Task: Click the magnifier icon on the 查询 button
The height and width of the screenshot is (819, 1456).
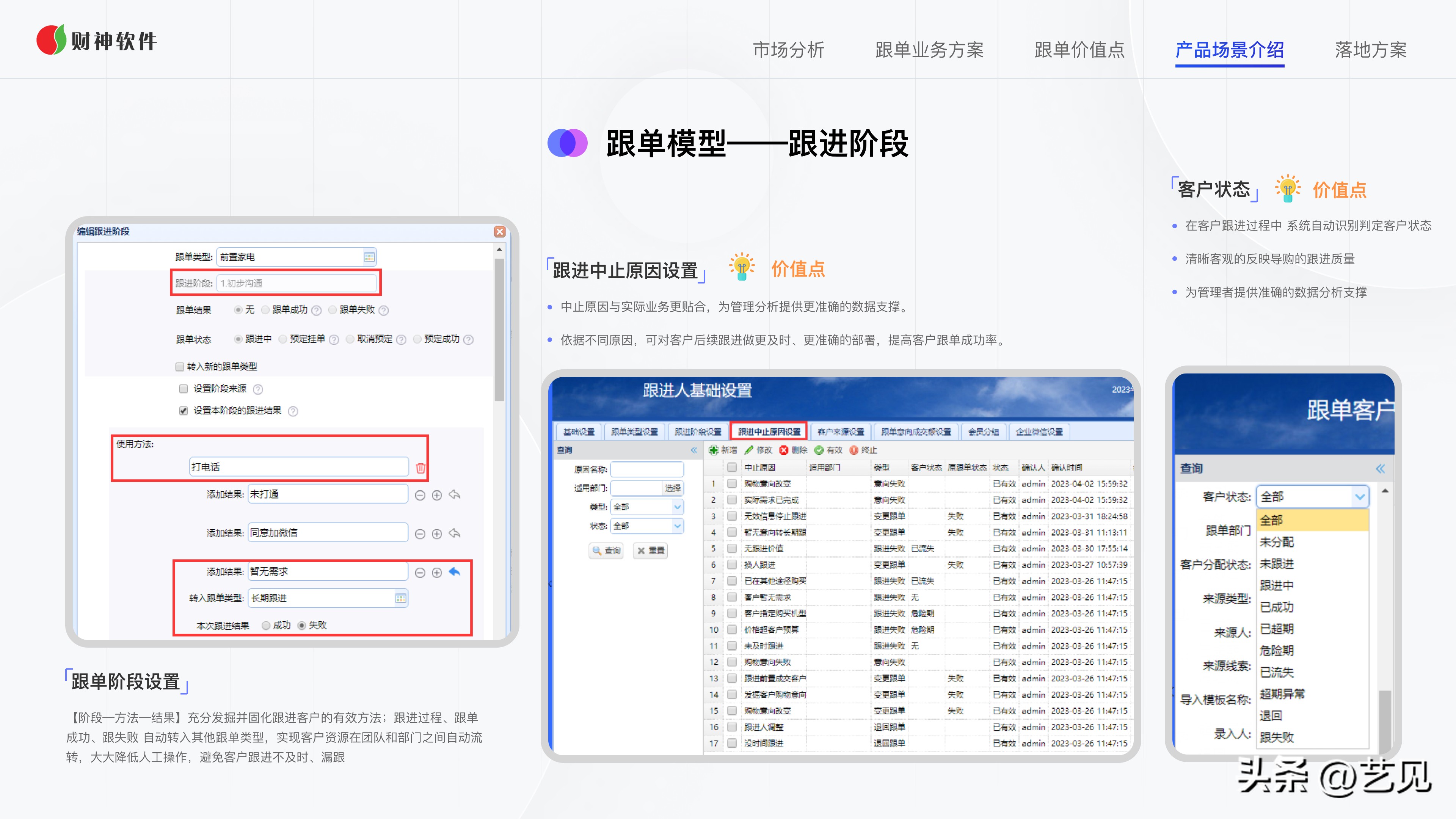Action: coord(596,551)
